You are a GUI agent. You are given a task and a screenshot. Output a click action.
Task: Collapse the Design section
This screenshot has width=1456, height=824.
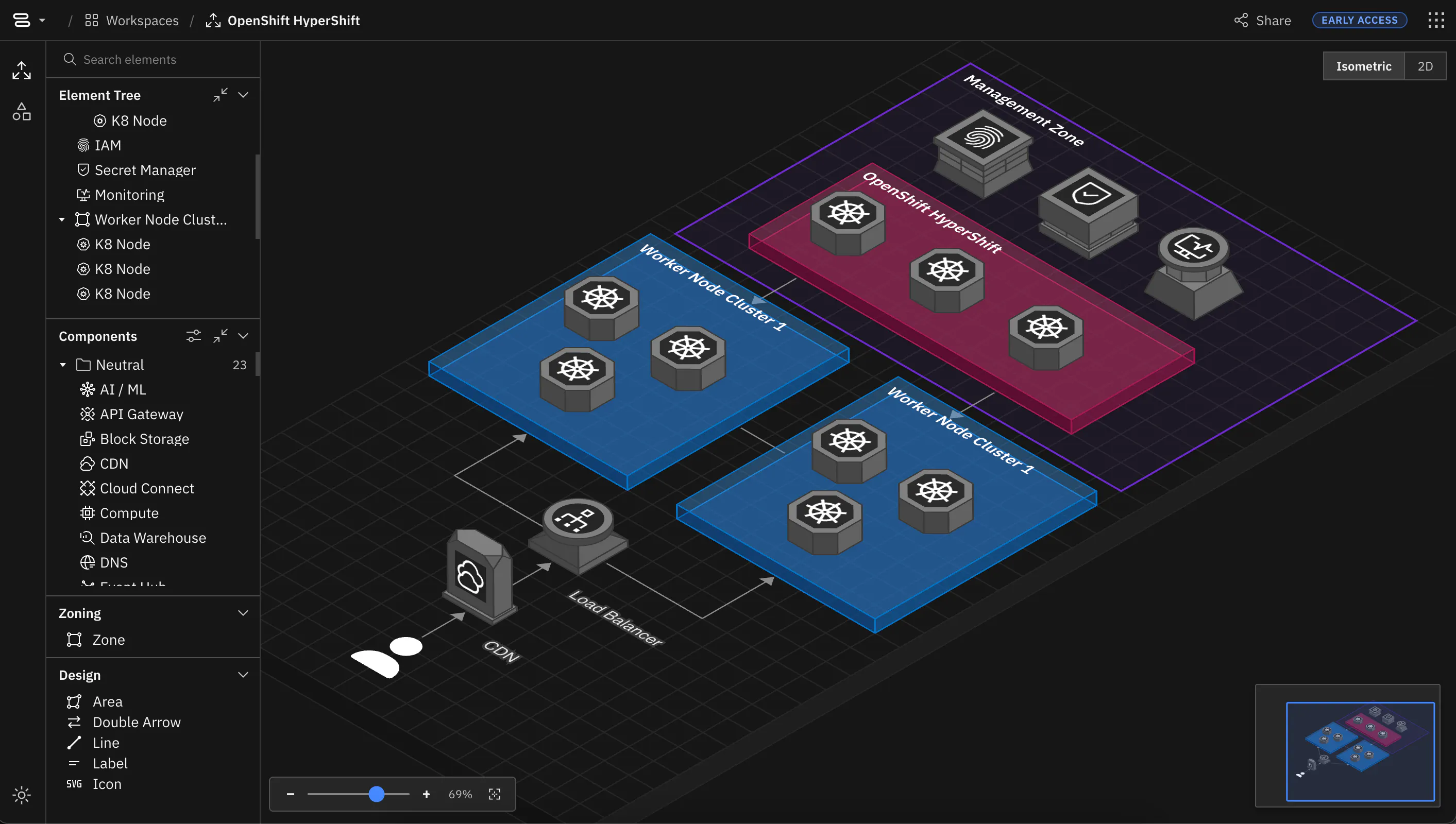(x=243, y=675)
